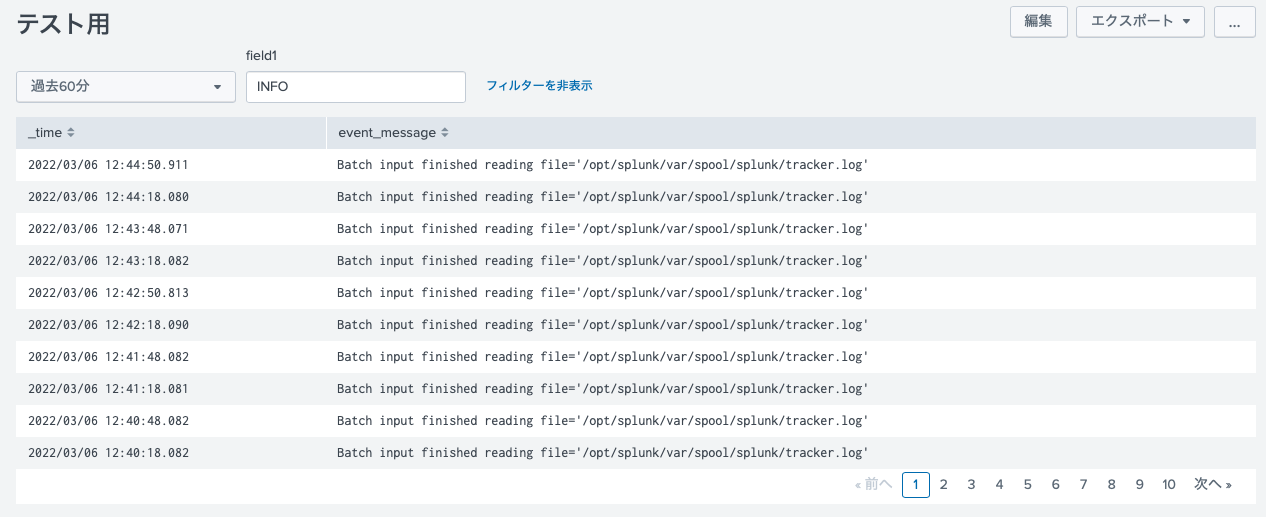
Task: Open the more options (...) menu
Action: [x=1234, y=21]
